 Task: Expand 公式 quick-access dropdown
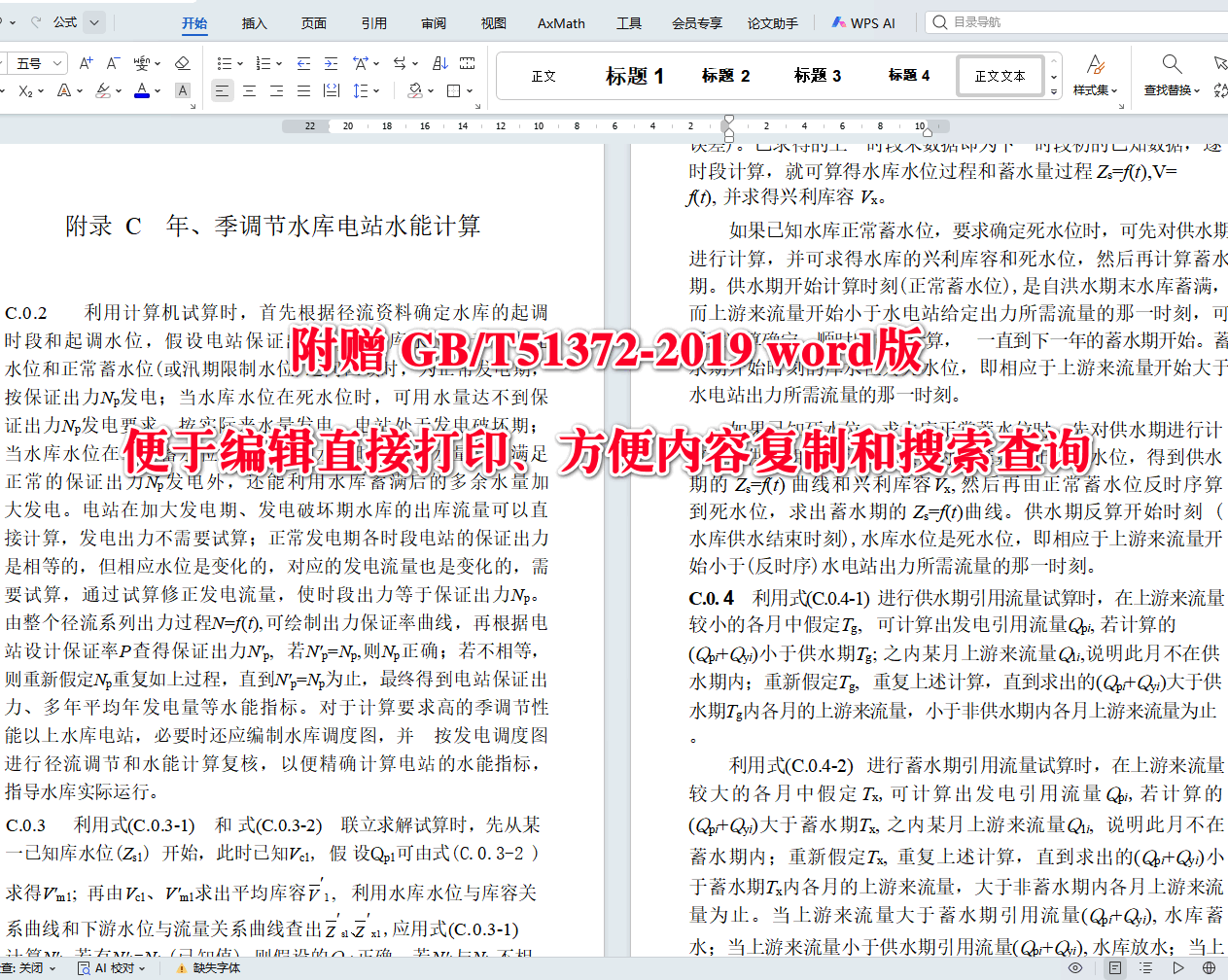[94, 21]
